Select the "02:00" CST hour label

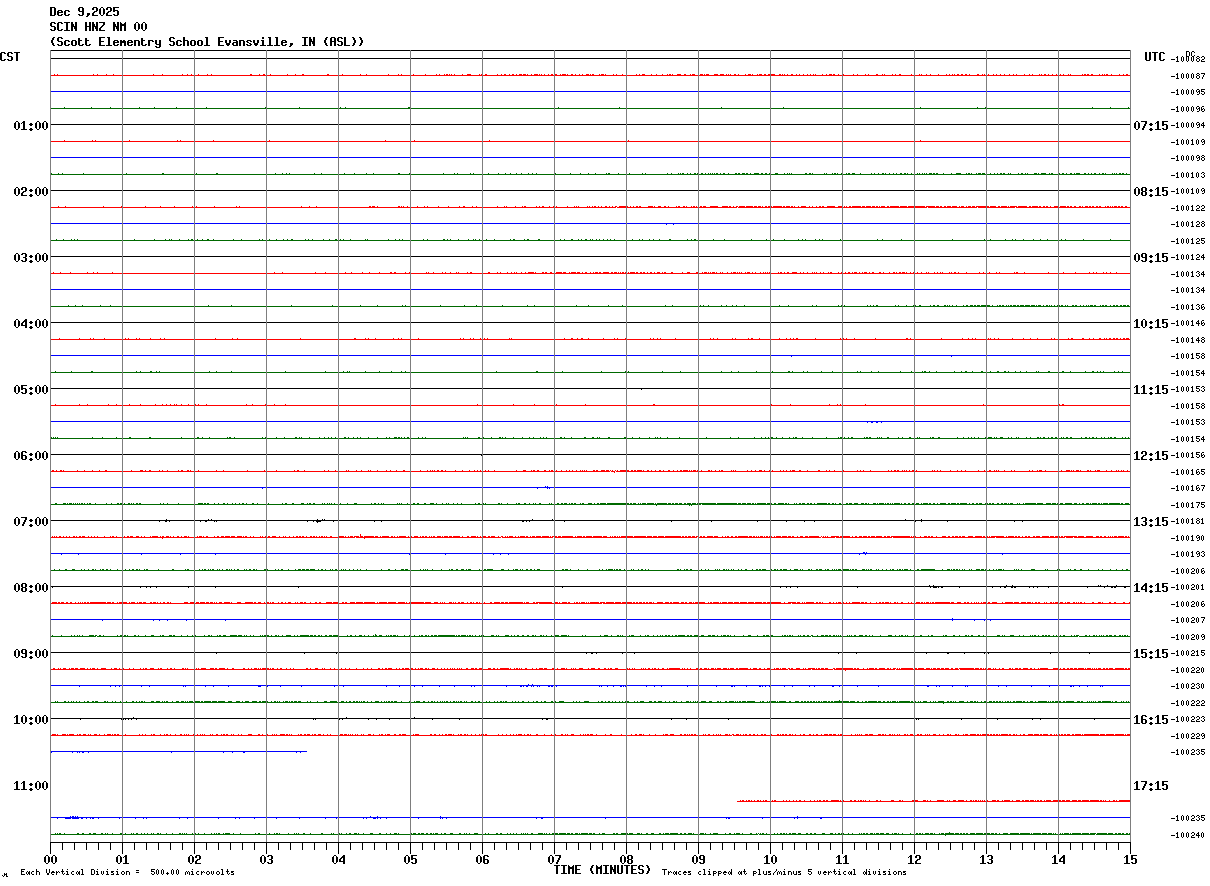pos(31,192)
